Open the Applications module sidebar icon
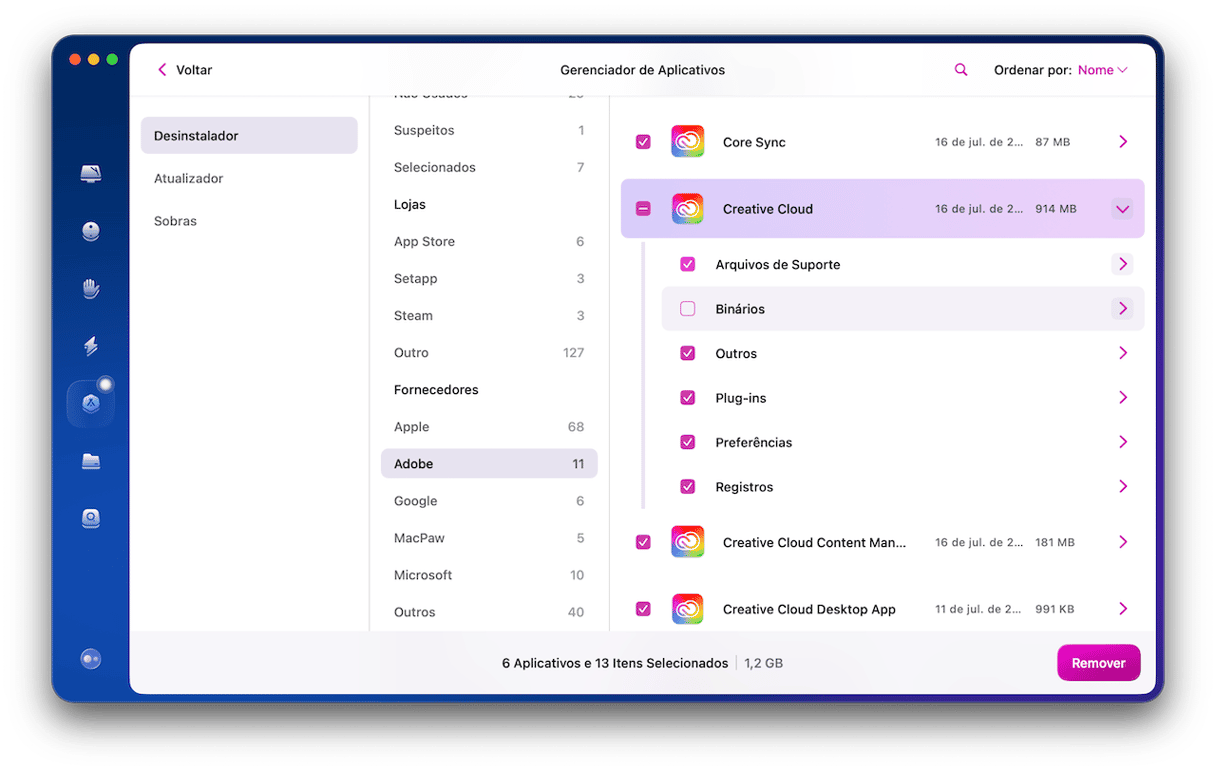Viewport: 1216px width, 771px height. (91, 404)
